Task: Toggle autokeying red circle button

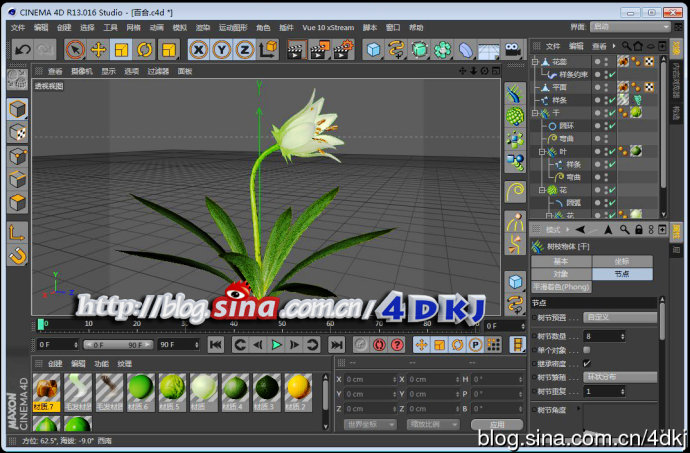Action: 379,344
